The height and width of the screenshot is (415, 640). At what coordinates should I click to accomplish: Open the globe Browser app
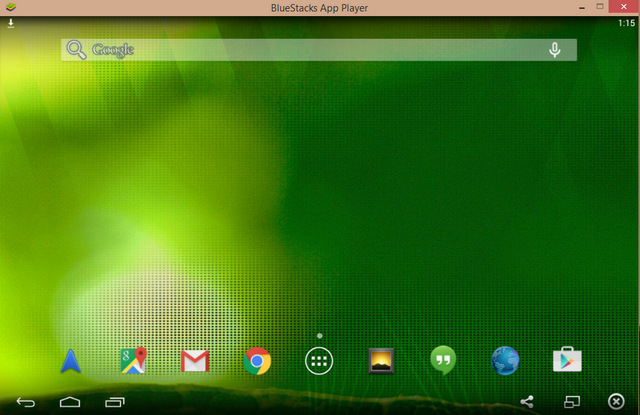coord(505,361)
